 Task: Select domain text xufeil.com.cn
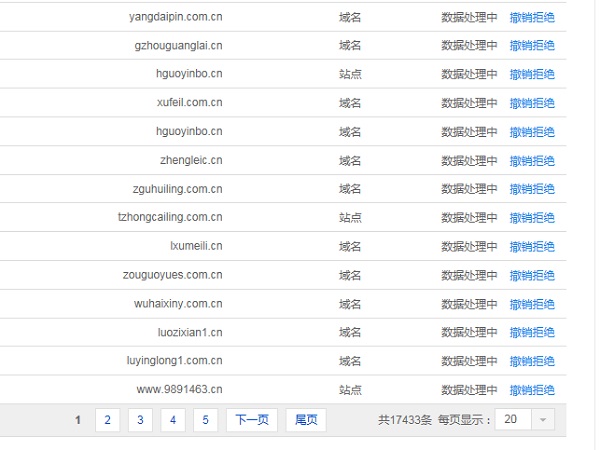[189, 103]
